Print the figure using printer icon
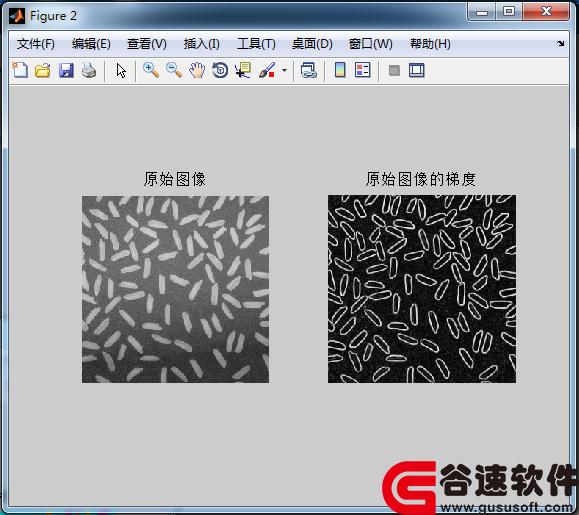This screenshot has width=579, height=515. [89, 70]
